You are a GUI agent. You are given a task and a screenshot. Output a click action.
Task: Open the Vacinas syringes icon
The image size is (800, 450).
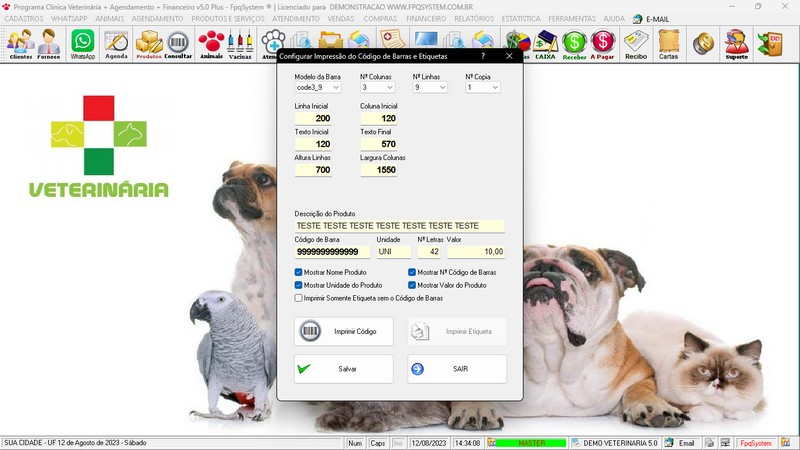pyautogui.click(x=240, y=44)
